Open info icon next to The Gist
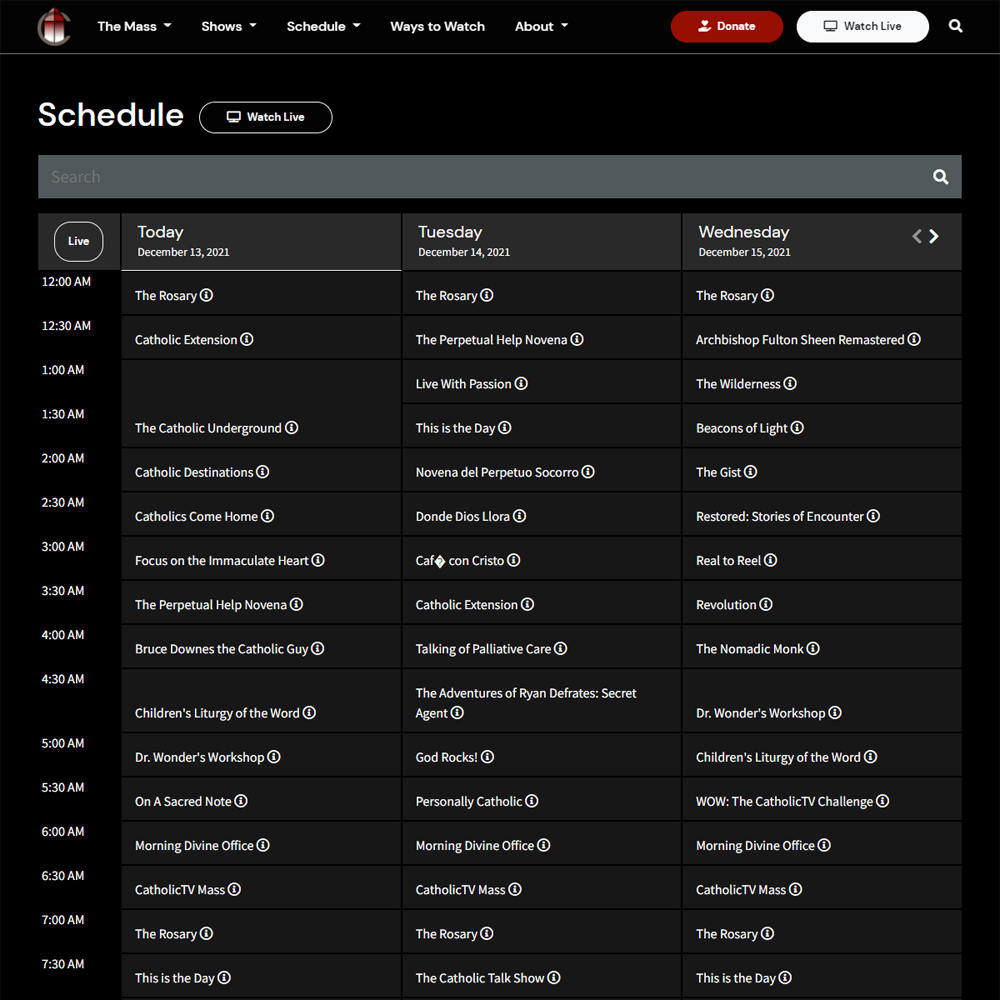The image size is (1000, 1000). [x=751, y=471]
